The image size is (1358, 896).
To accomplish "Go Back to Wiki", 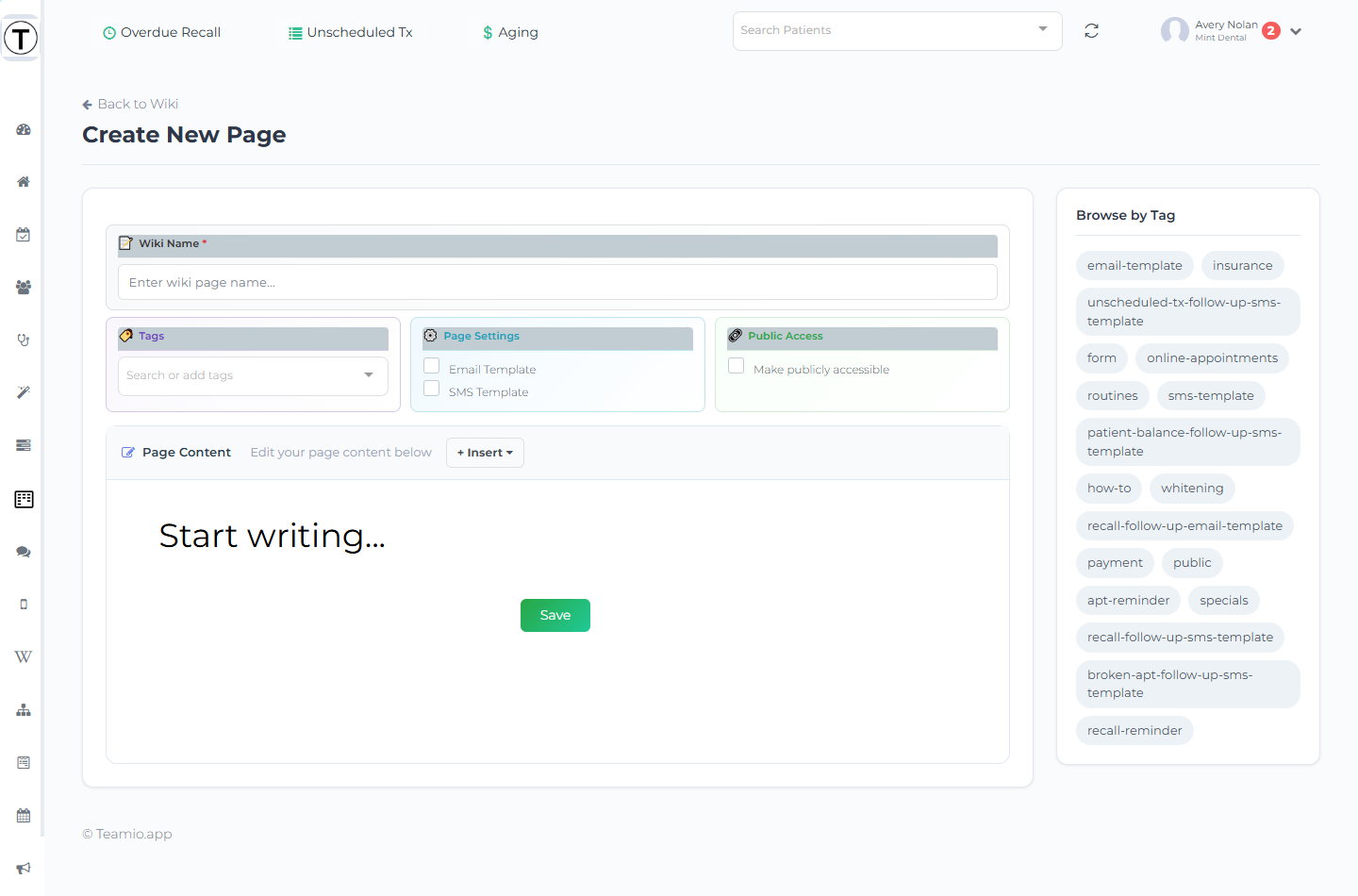I will coord(130,105).
